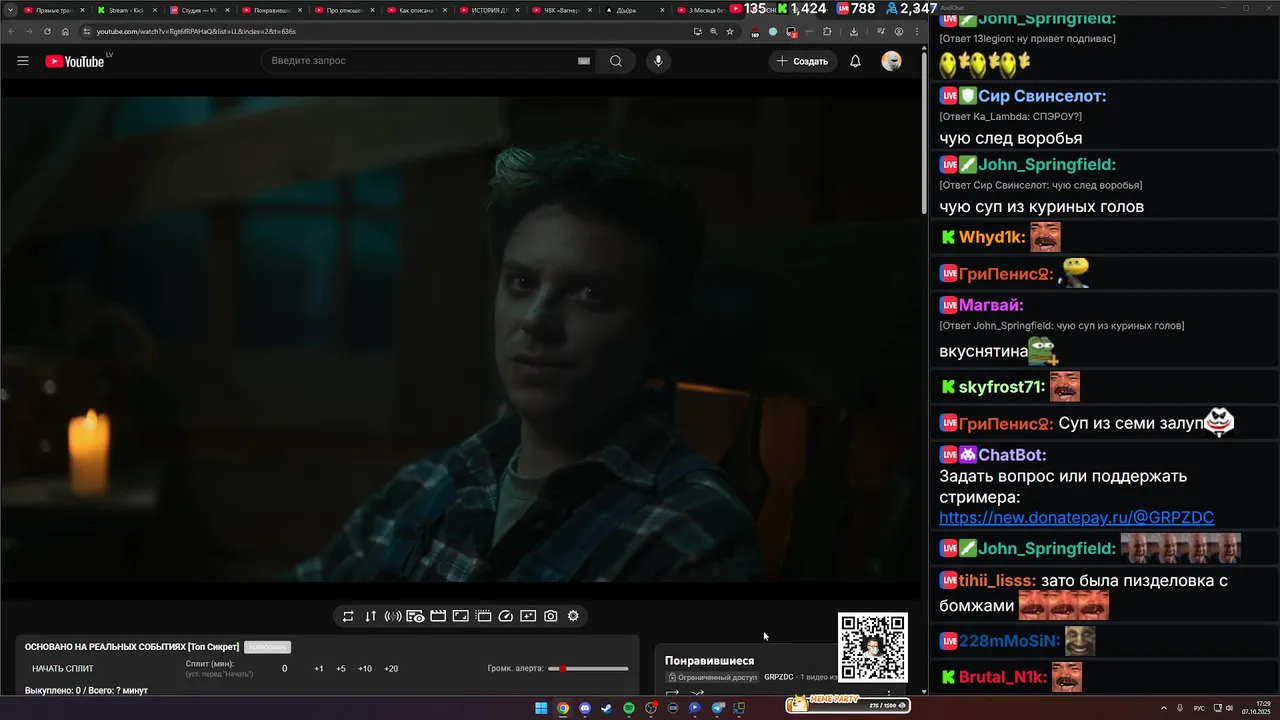This screenshot has width=1280, height=720.
Task: Switch to the 'Про отношения' tab
Action: point(346,10)
